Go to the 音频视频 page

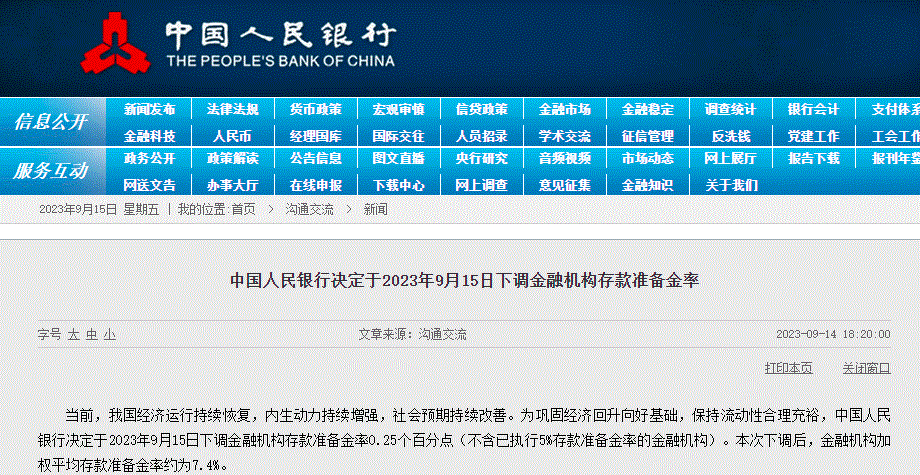565,158
